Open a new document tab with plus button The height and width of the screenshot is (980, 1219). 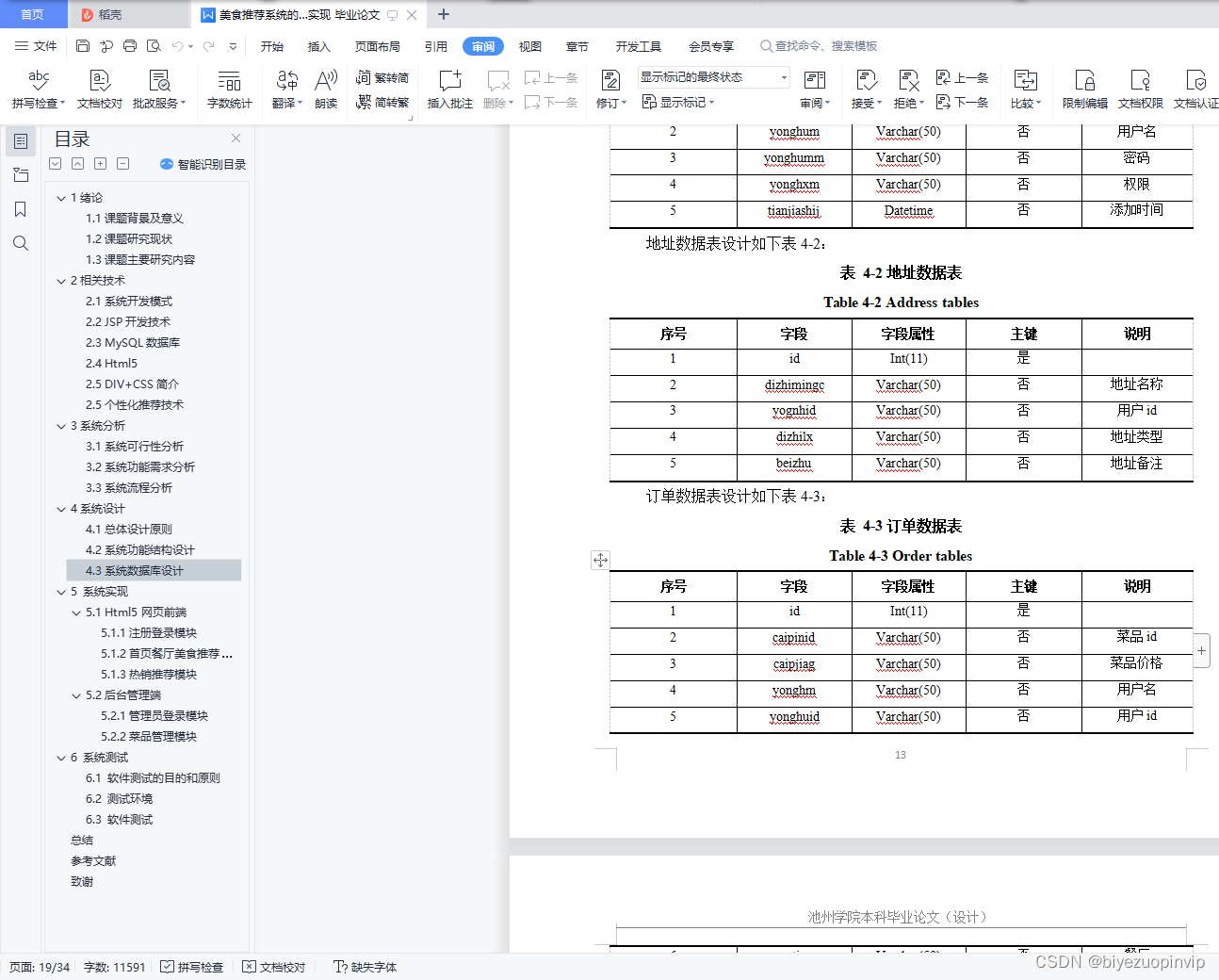point(444,14)
